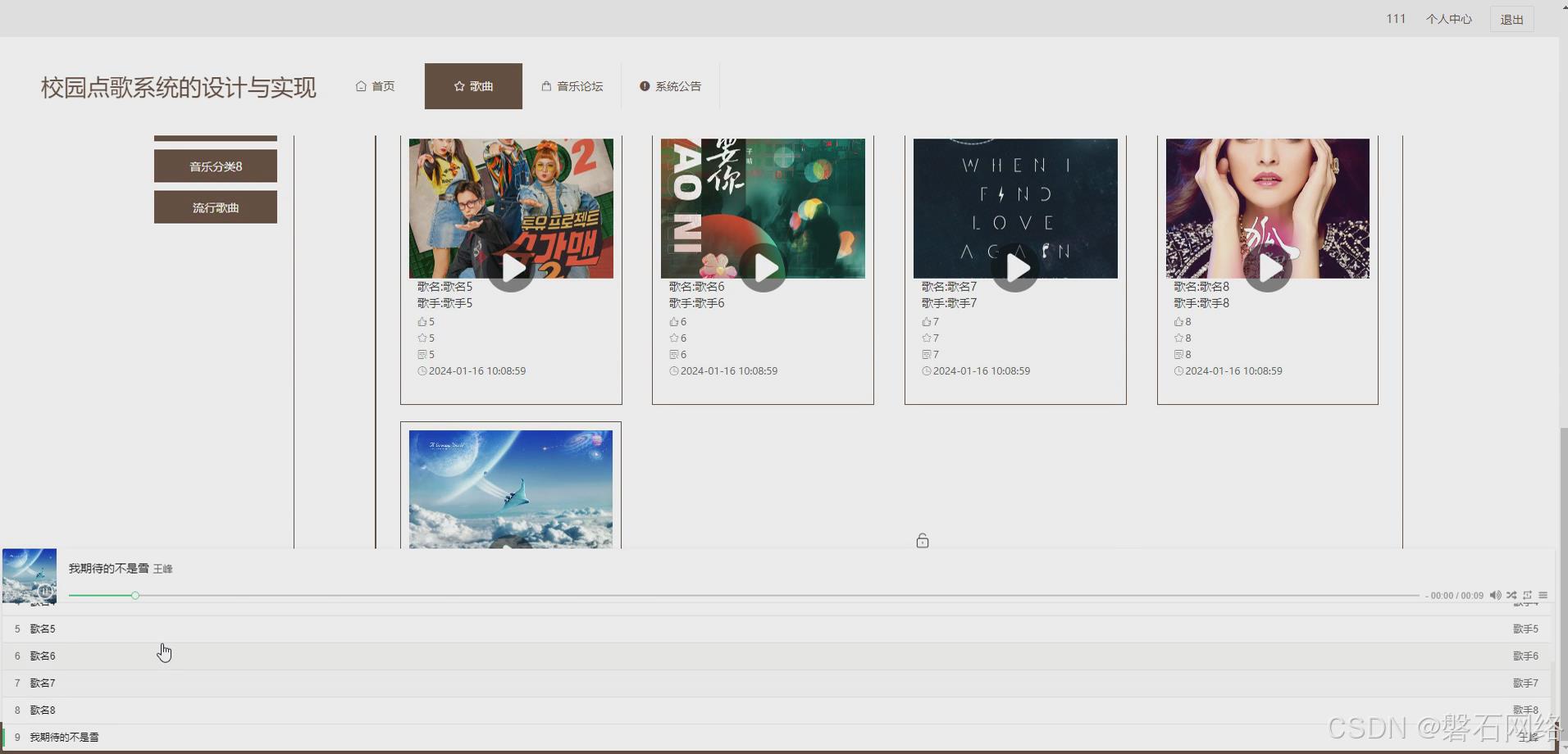Select playlist row 6 歌名6

tap(777, 656)
